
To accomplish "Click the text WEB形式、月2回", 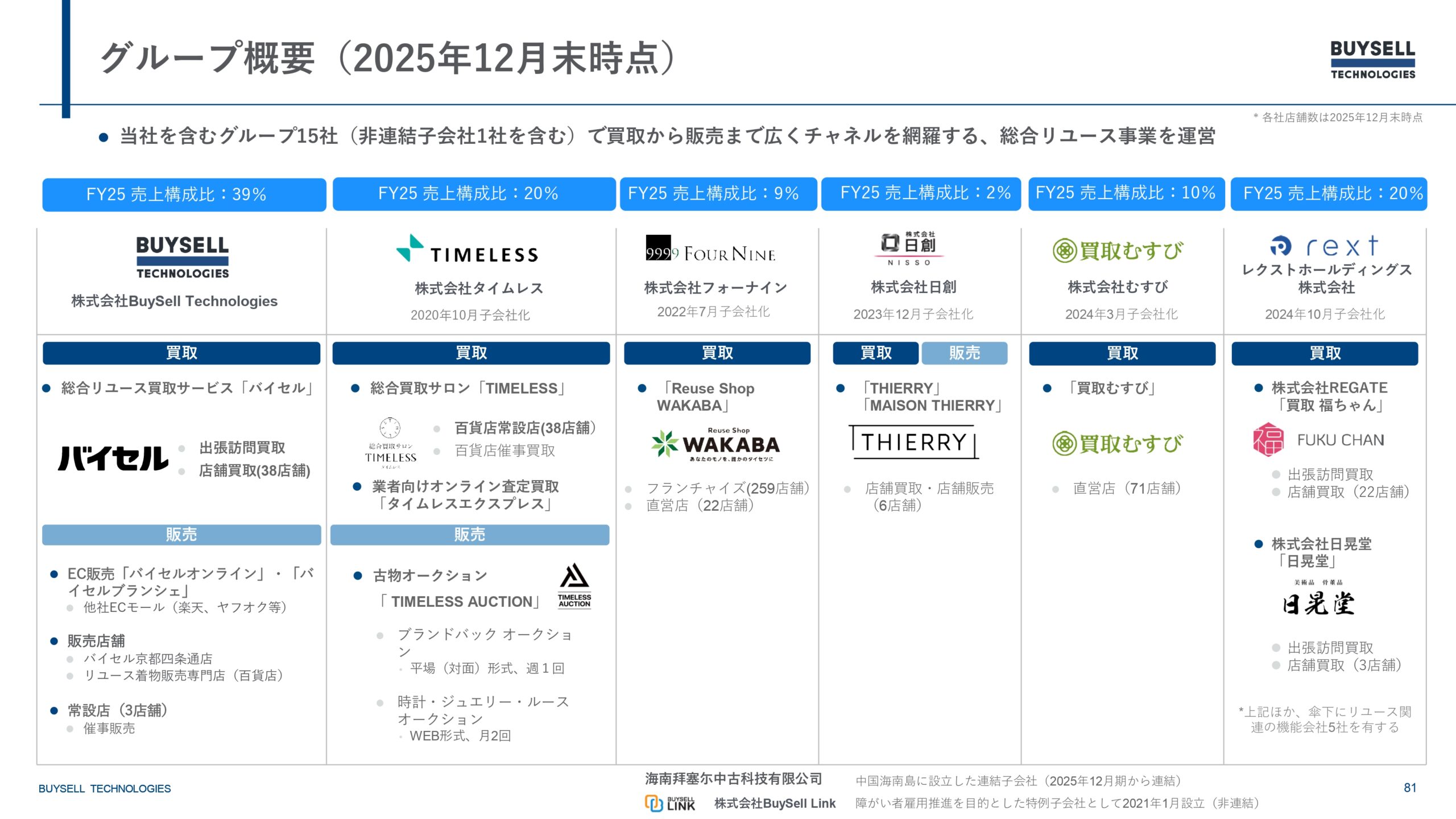I will pyautogui.click(x=460, y=736).
